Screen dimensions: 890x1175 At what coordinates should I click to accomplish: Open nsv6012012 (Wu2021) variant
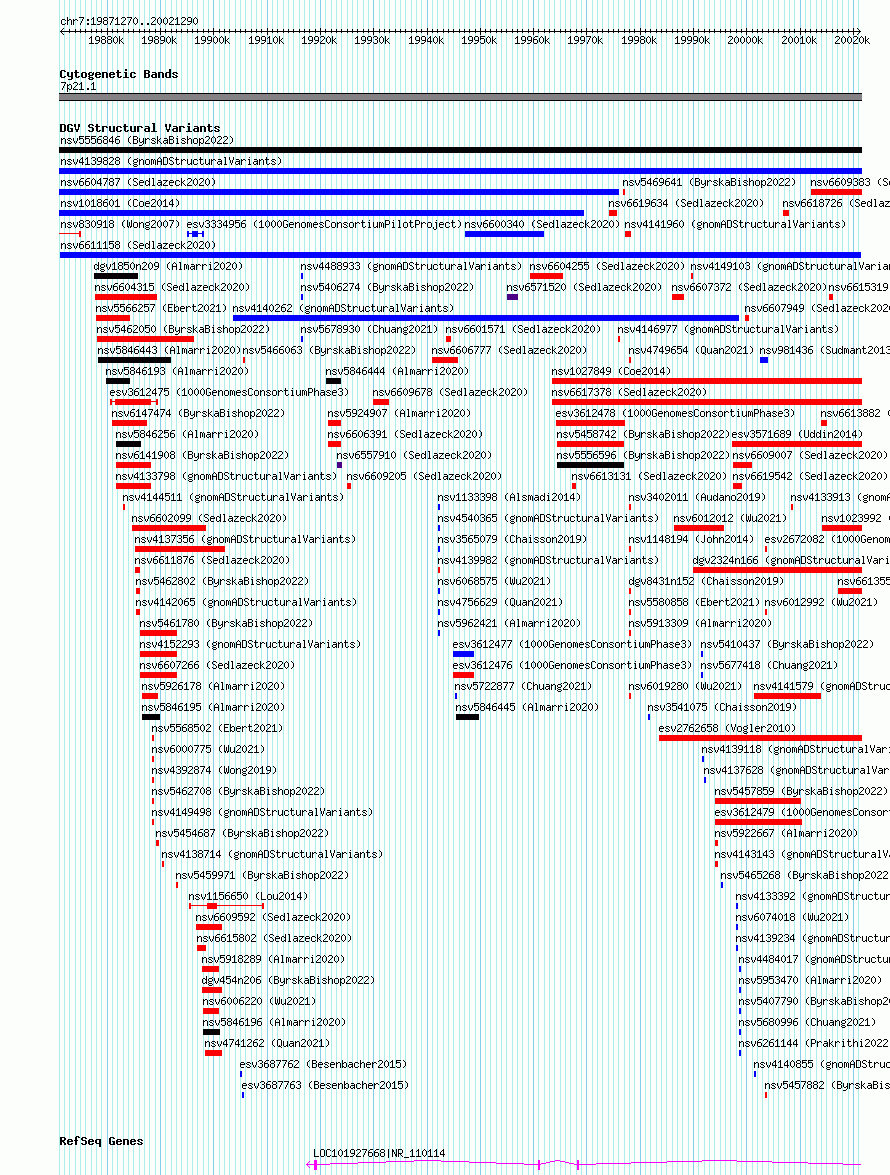click(730, 518)
